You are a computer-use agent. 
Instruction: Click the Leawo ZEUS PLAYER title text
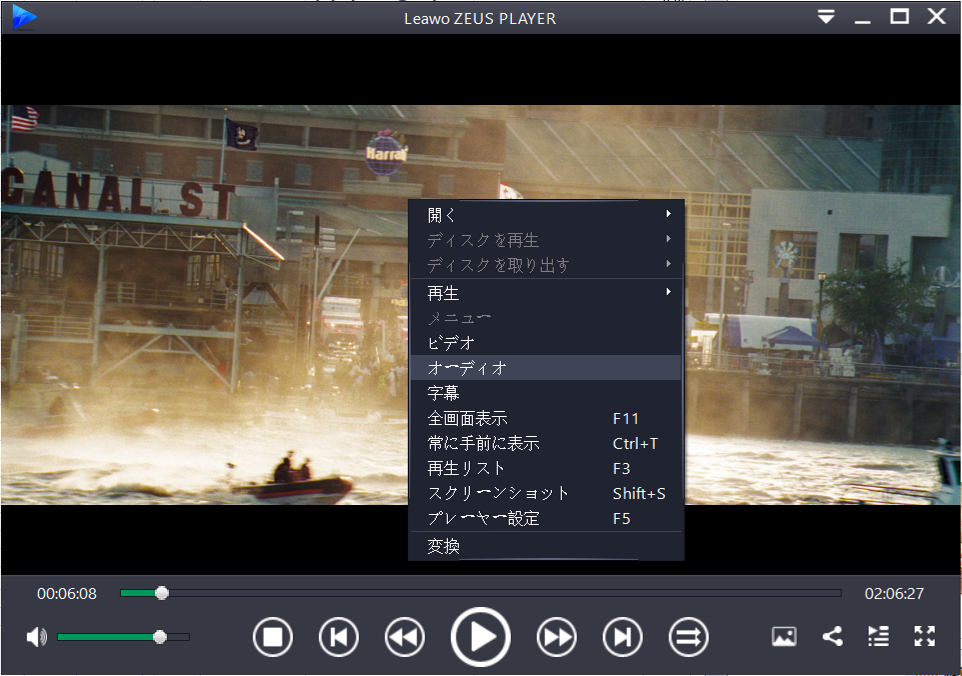pos(480,19)
